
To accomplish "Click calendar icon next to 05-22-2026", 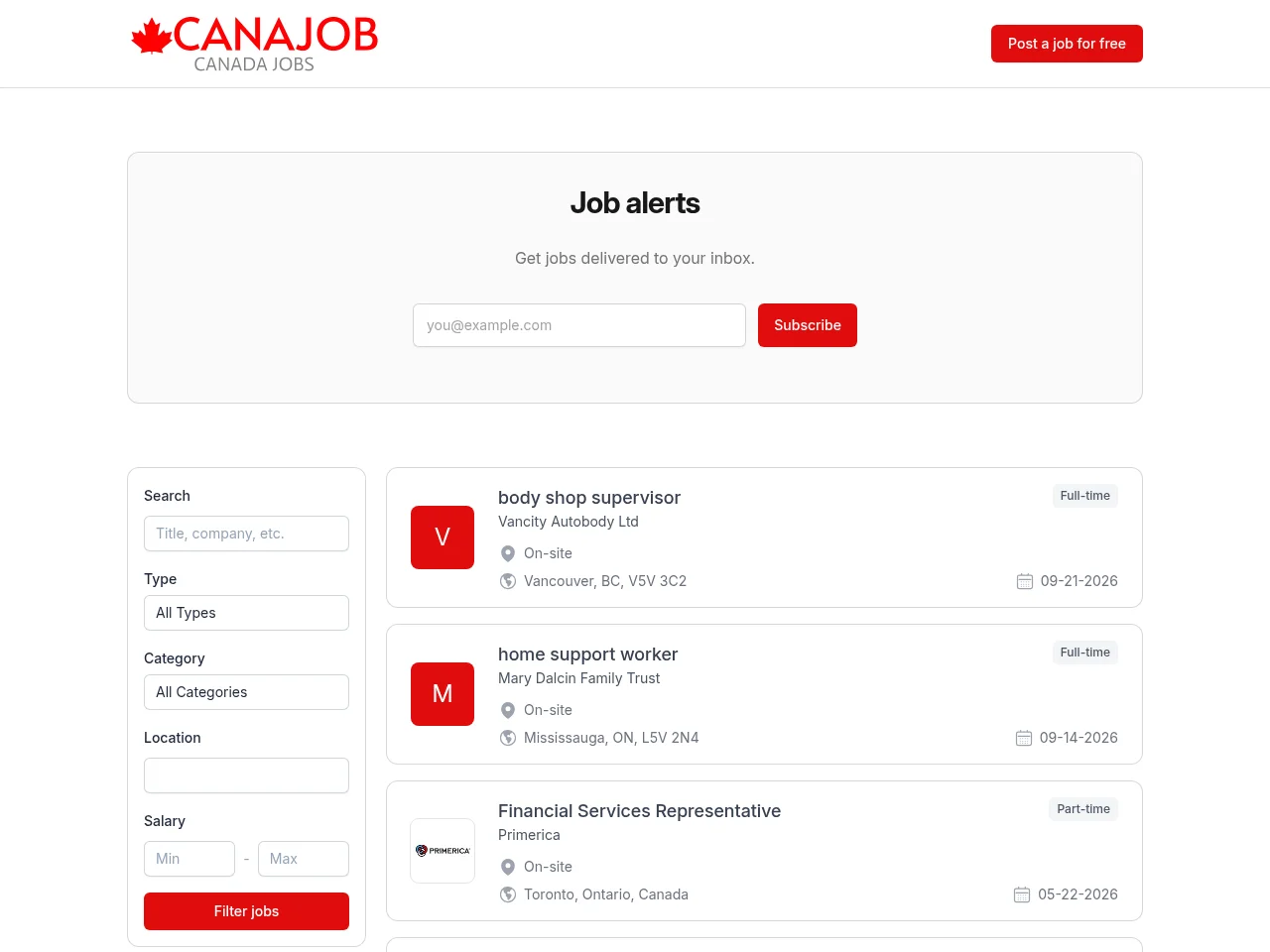I will [x=1022, y=894].
